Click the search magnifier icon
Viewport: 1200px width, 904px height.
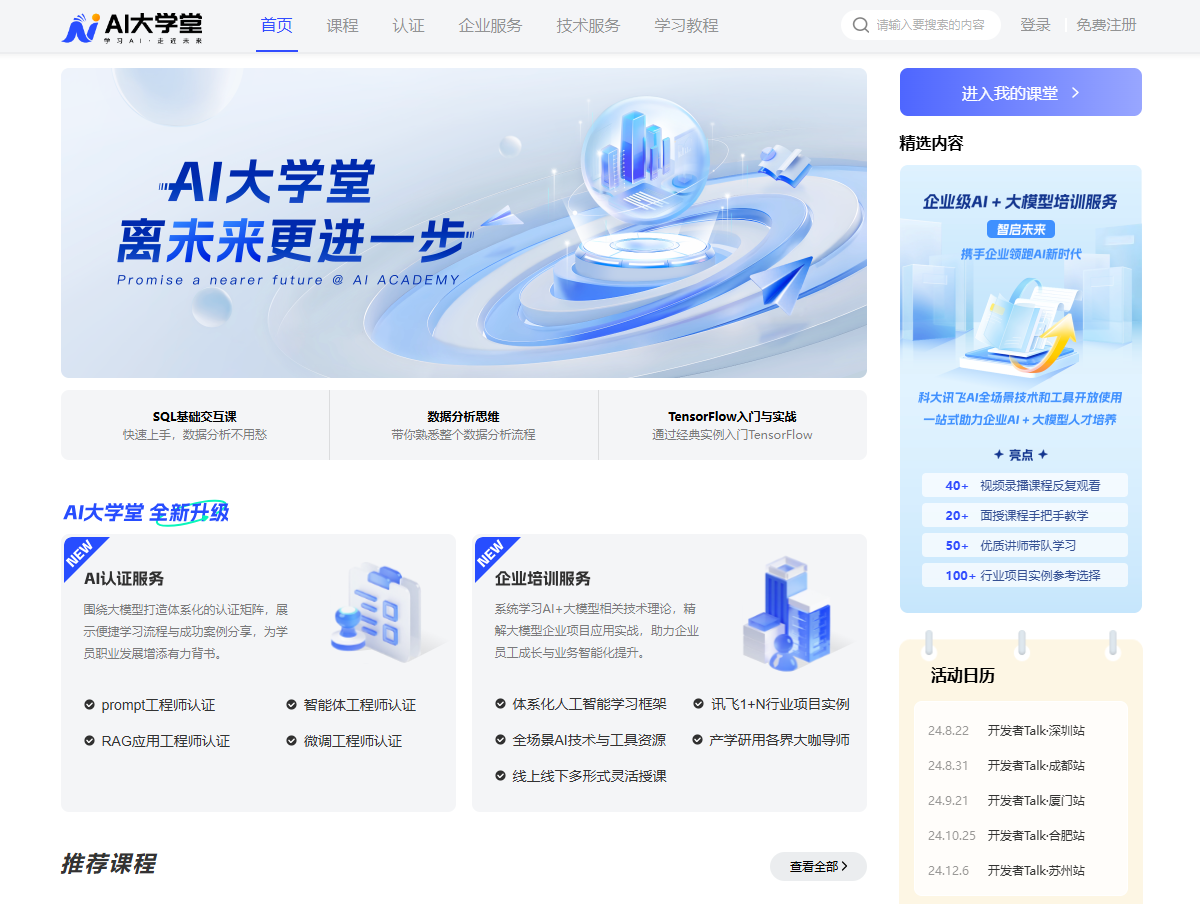[860, 25]
